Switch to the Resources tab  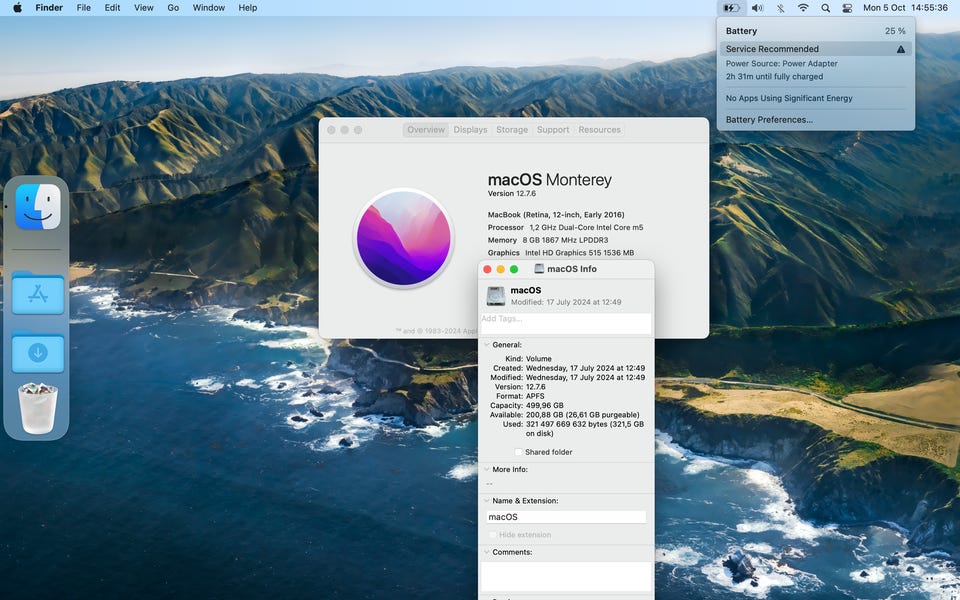click(x=599, y=130)
